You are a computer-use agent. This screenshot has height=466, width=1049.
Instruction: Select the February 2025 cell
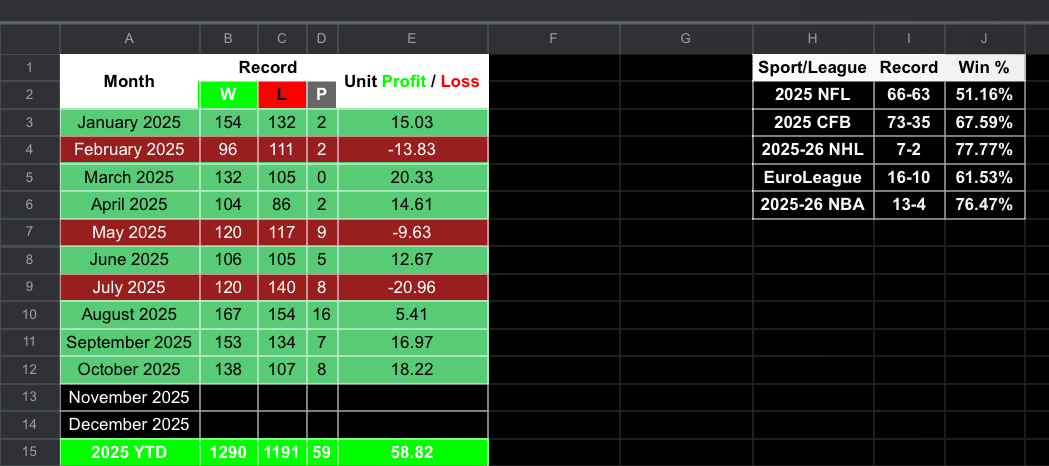coord(129,150)
